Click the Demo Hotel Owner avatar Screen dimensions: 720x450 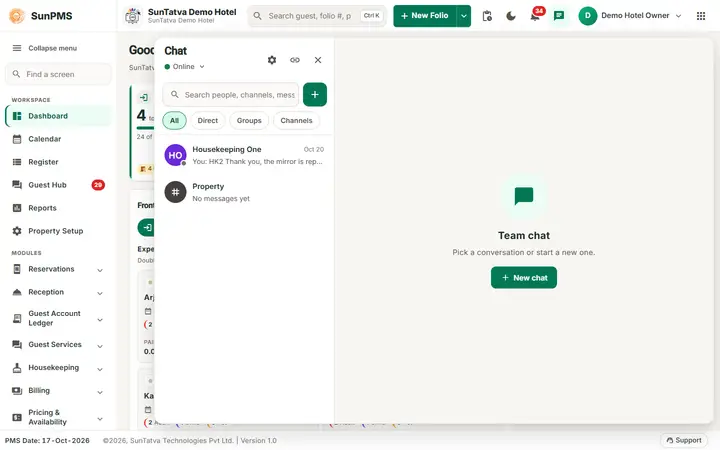point(587,16)
